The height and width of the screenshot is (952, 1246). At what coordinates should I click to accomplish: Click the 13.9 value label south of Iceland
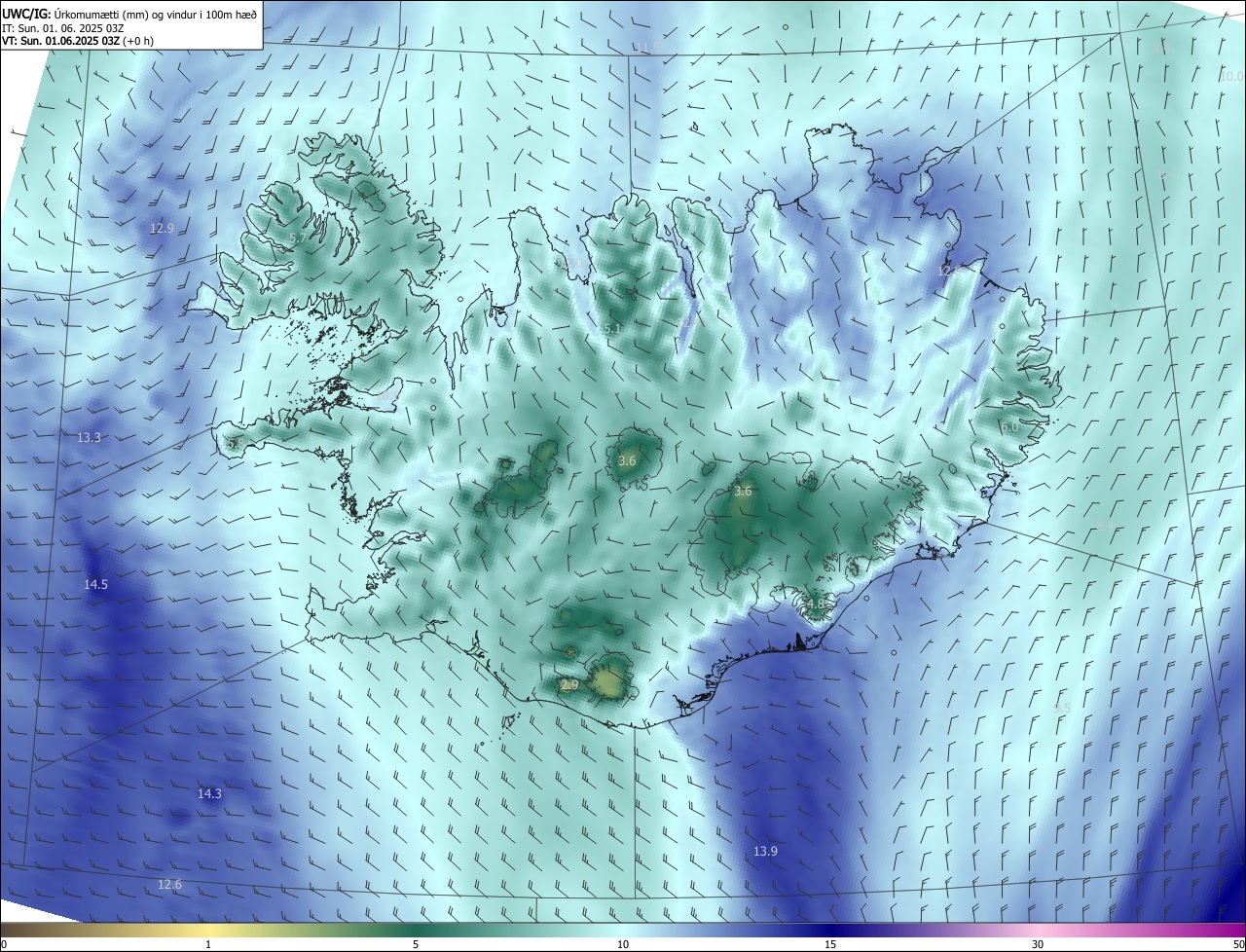(765, 852)
